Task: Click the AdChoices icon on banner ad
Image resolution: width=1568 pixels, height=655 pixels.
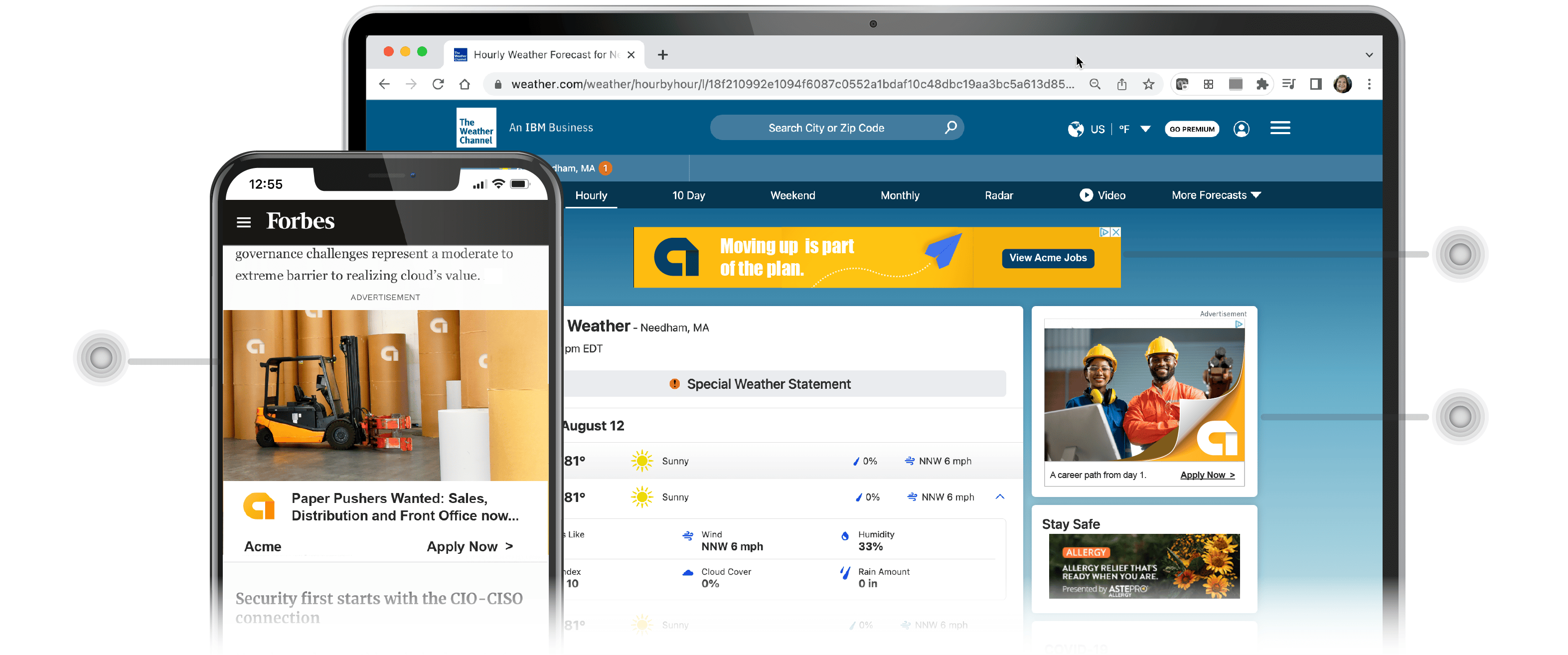Action: point(1104,232)
